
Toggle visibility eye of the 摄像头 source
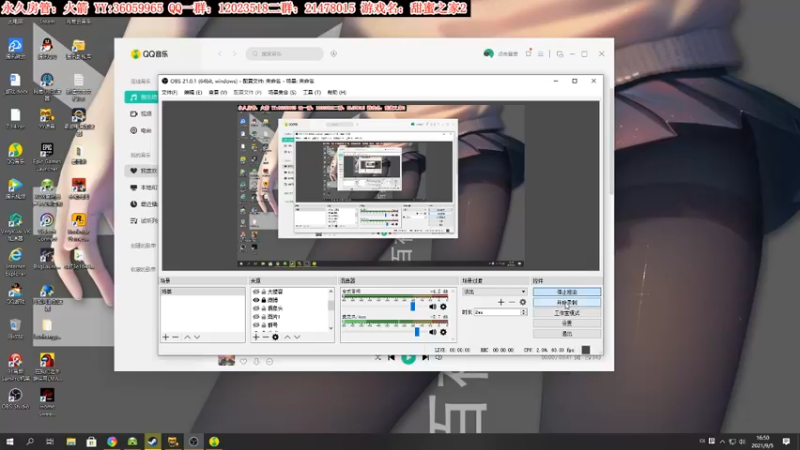point(256,308)
